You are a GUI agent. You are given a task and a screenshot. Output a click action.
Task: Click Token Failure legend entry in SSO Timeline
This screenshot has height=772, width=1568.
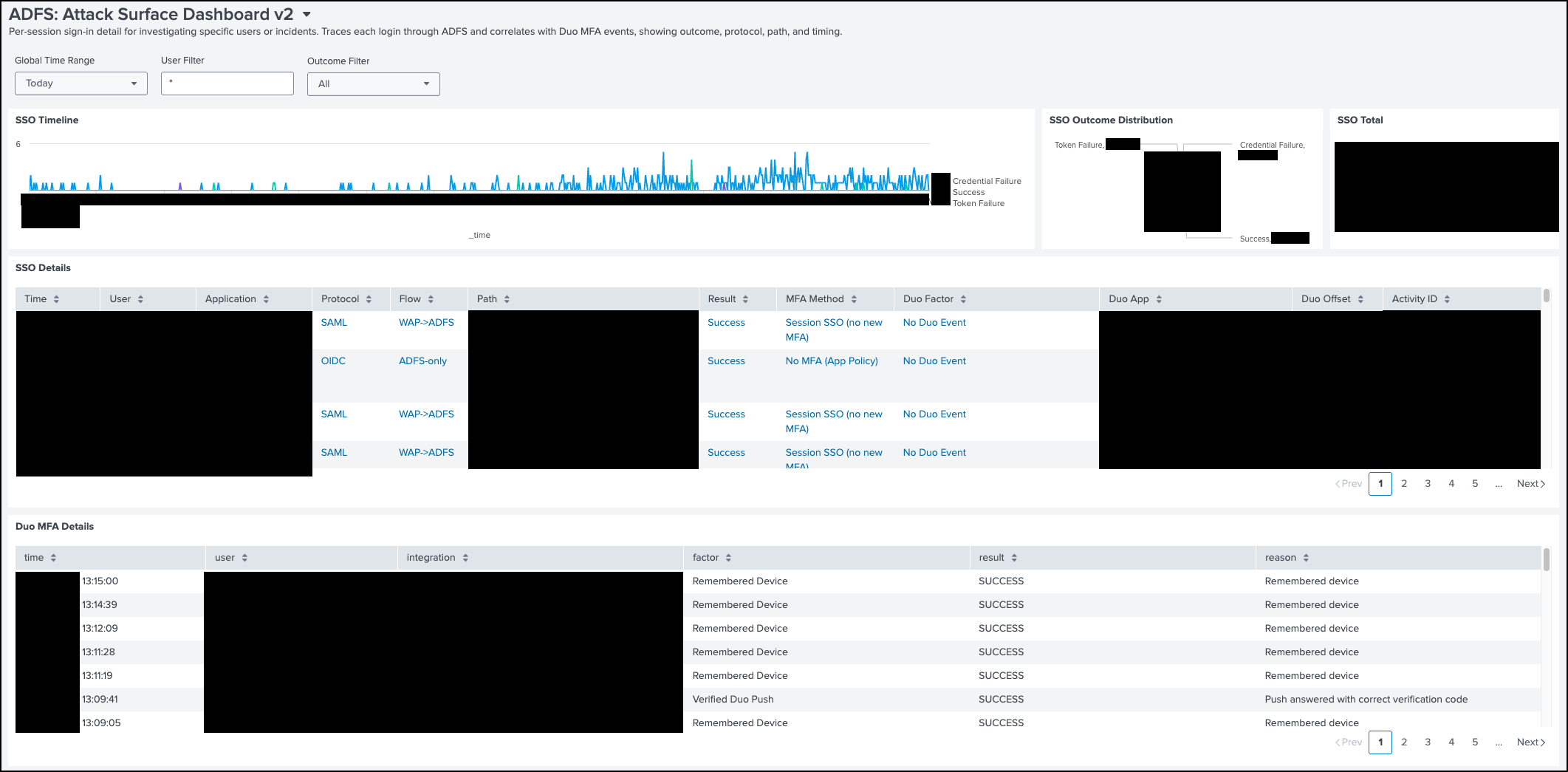pos(979,203)
